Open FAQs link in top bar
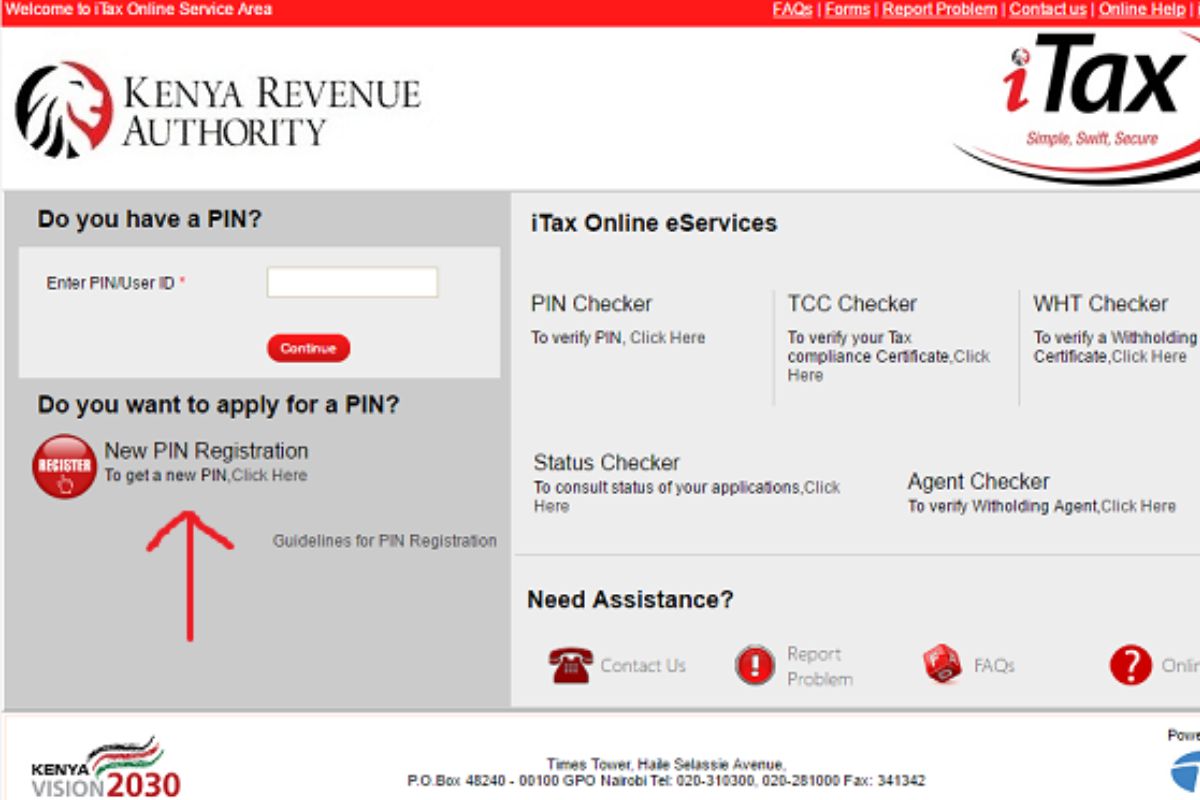The width and height of the screenshot is (1200, 800). click(792, 9)
